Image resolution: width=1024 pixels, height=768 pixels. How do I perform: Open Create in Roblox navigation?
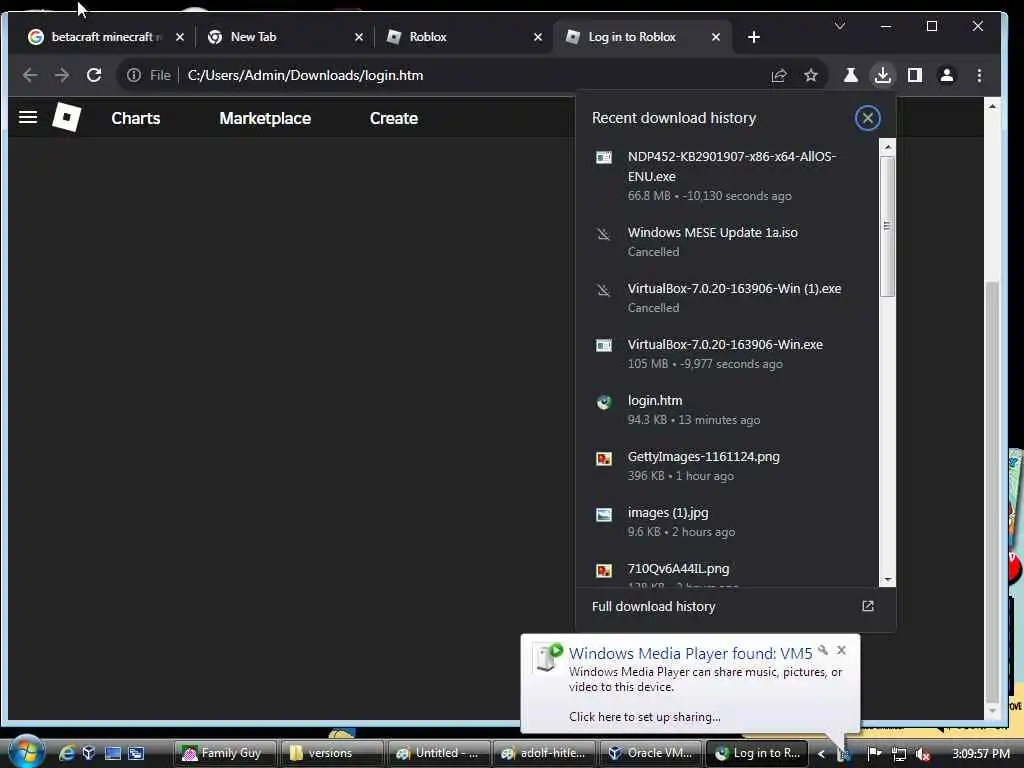[x=393, y=118]
